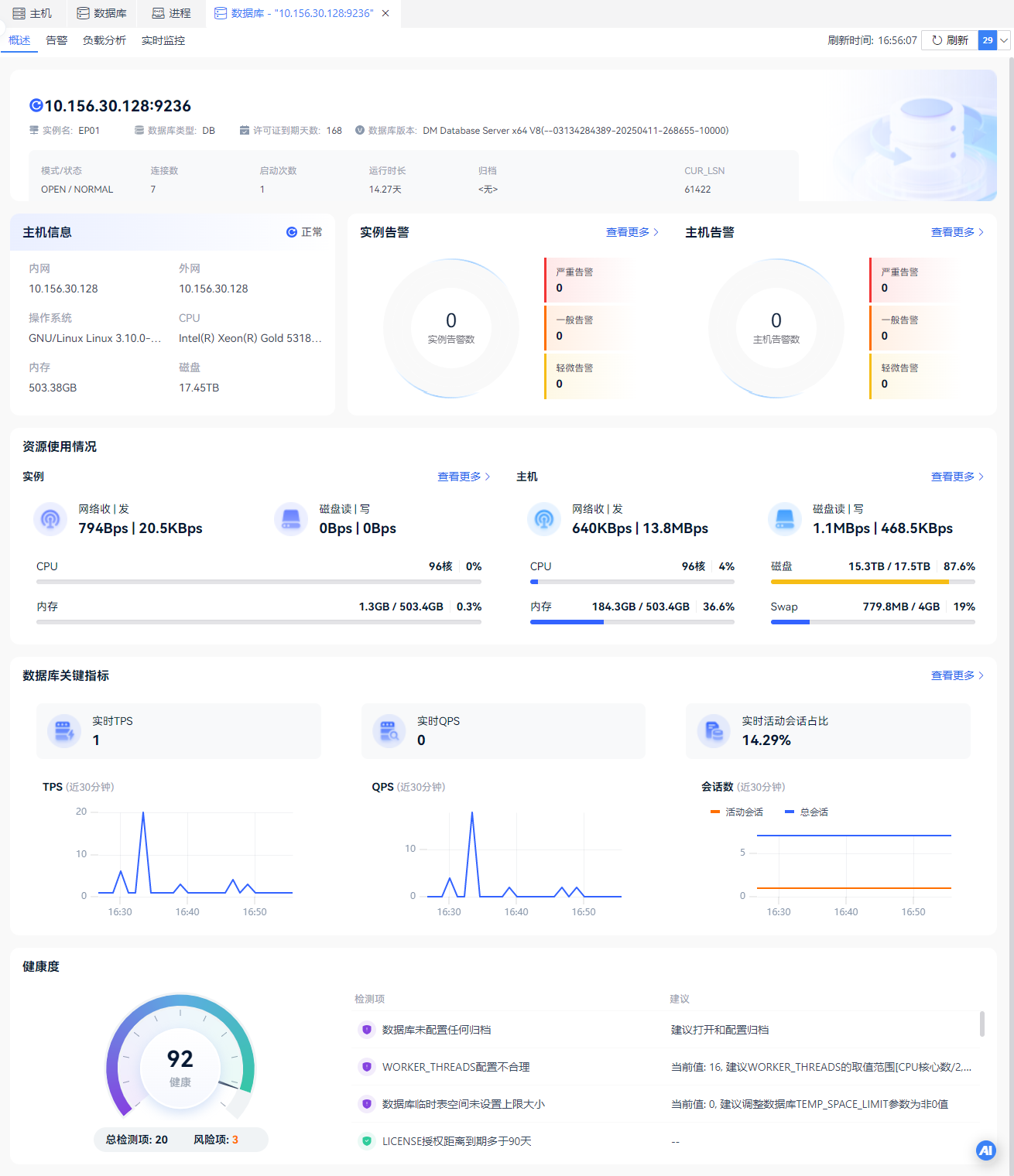1014x1176 pixels.
Task: Toggle 活动会话 legend in session chart
Action: click(x=737, y=812)
